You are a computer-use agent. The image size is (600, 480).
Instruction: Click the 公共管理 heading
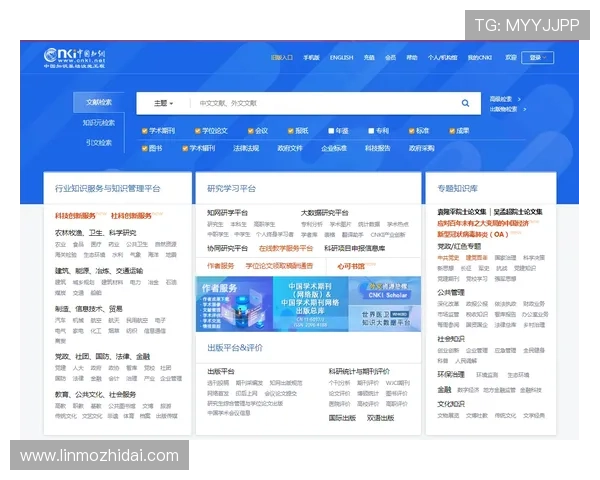pos(451,292)
